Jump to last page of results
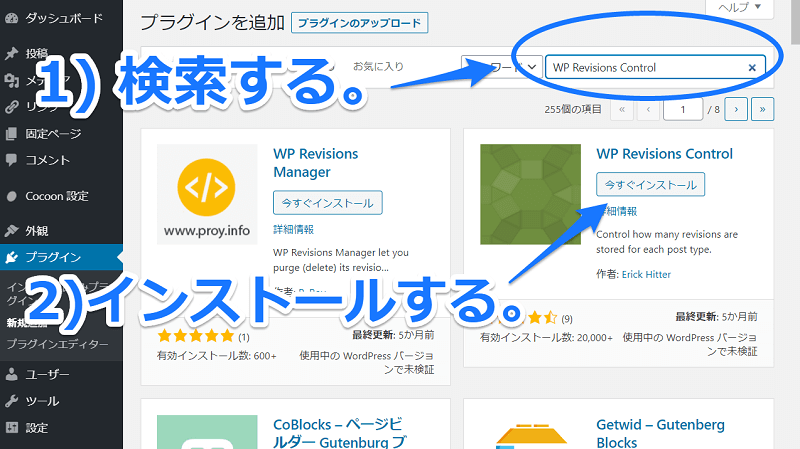800x449 pixels. click(763, 109)
